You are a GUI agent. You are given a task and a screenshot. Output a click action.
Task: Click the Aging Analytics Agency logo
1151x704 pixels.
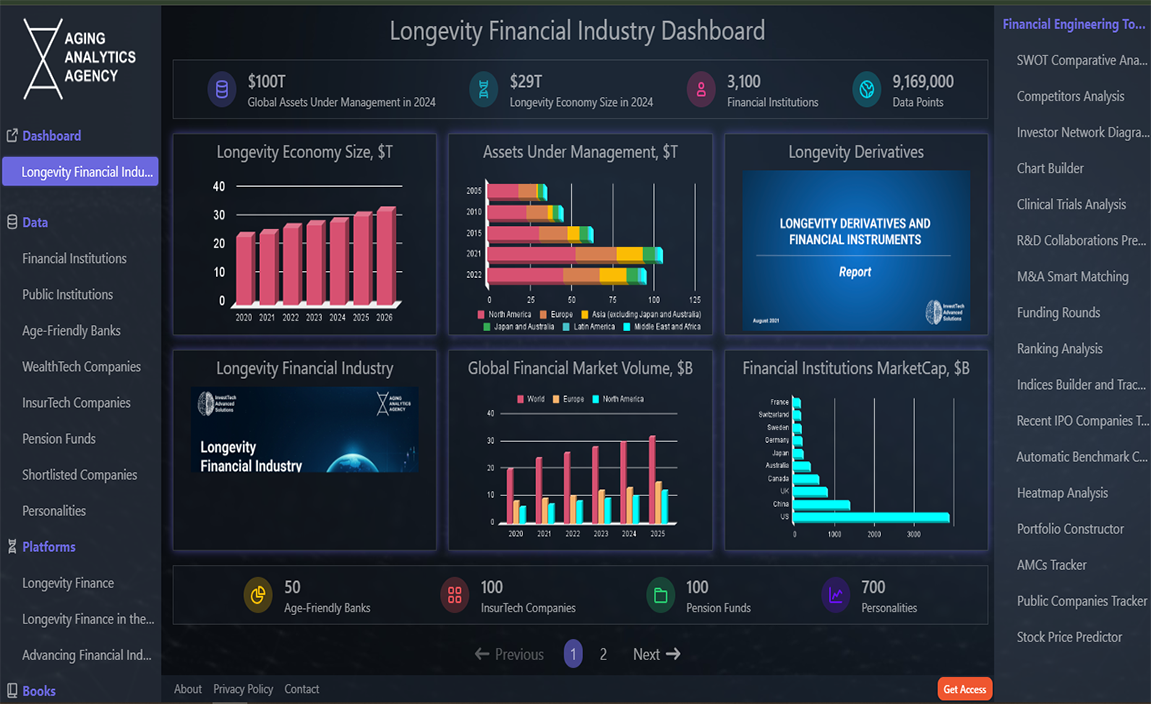(x=80, y=59)
